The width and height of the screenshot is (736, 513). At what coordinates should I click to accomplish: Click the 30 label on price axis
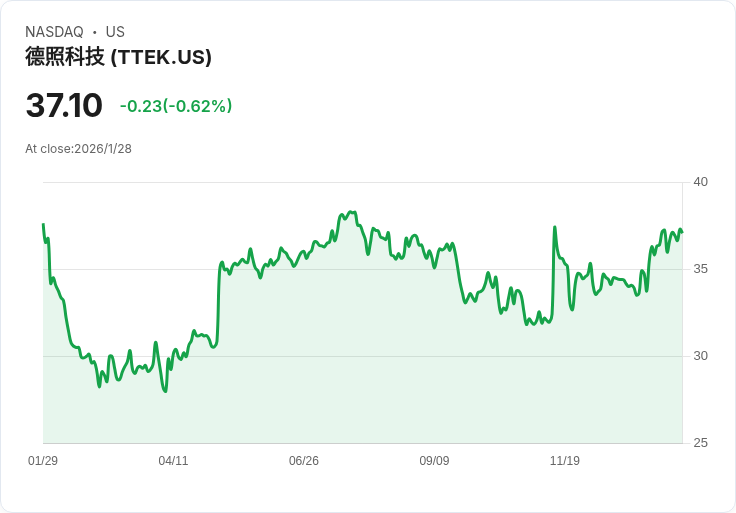pos(700,356)
